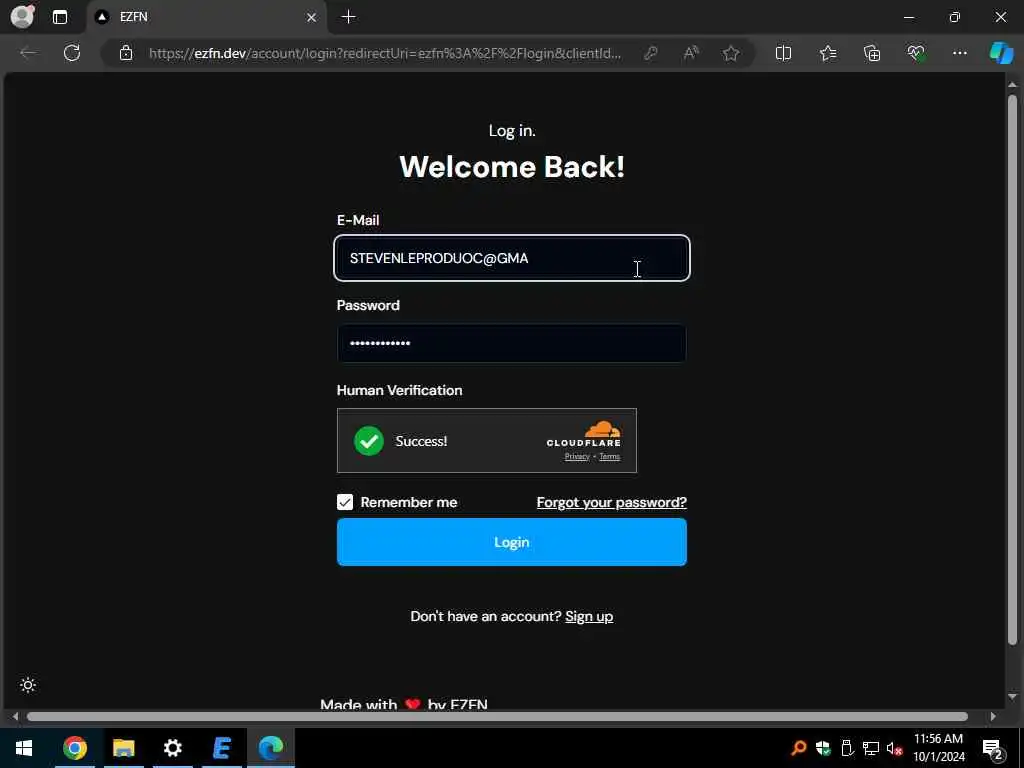Open the Copilot sidebar icon
The image size is (1024, 768).
point(1001,53)
